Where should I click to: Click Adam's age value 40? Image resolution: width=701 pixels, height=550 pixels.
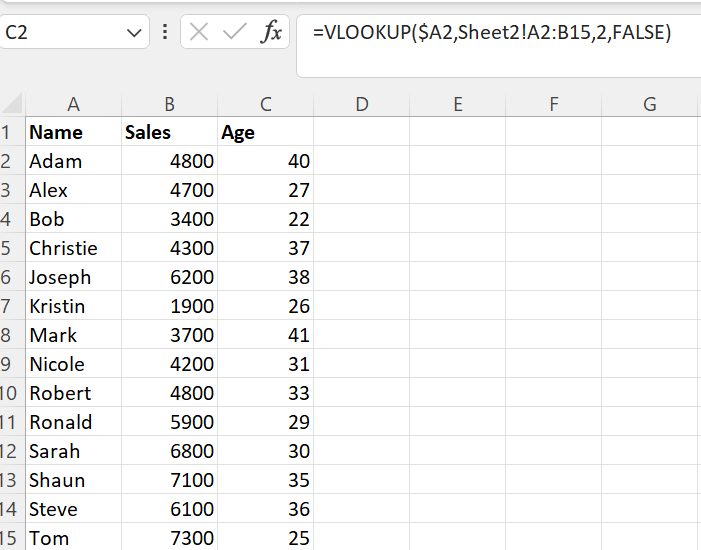pyautogui.click(x=266, y=161)
